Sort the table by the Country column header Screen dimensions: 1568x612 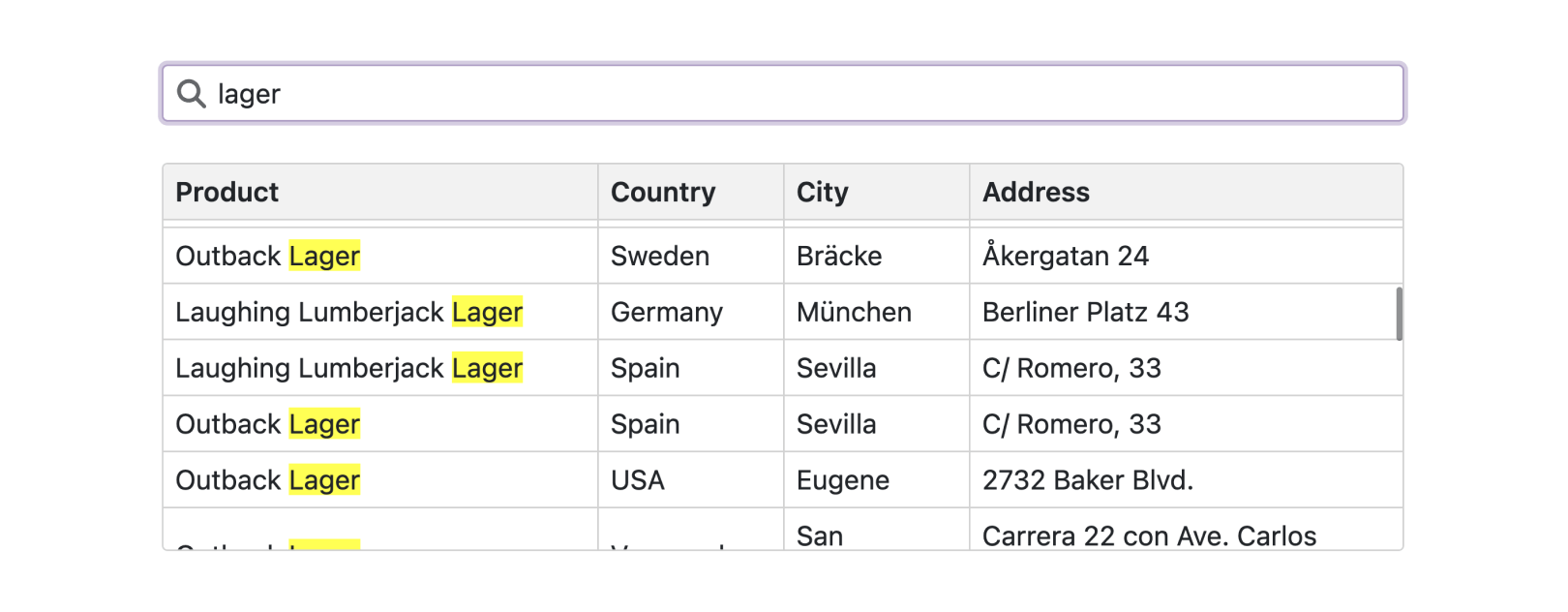[662, 192]
